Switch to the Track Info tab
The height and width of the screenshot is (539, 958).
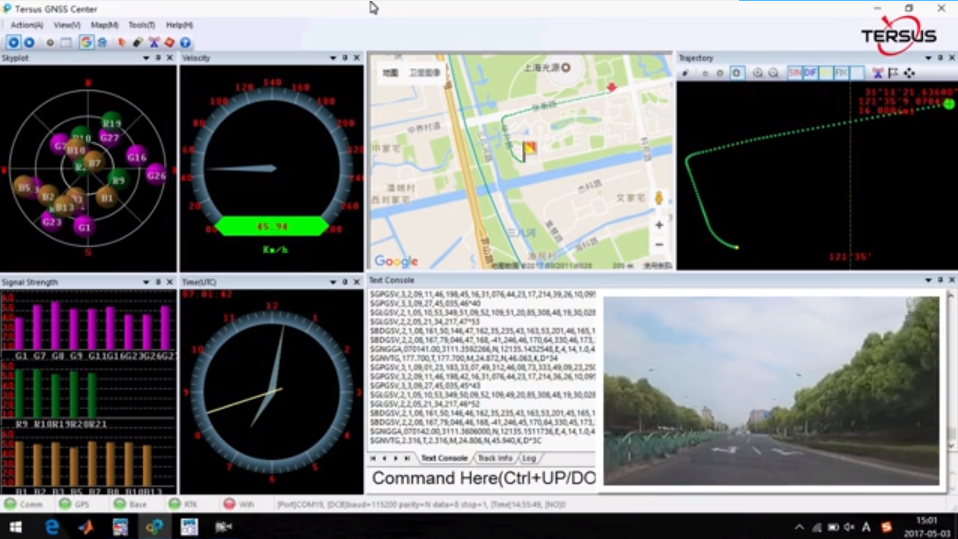(494, 458)
